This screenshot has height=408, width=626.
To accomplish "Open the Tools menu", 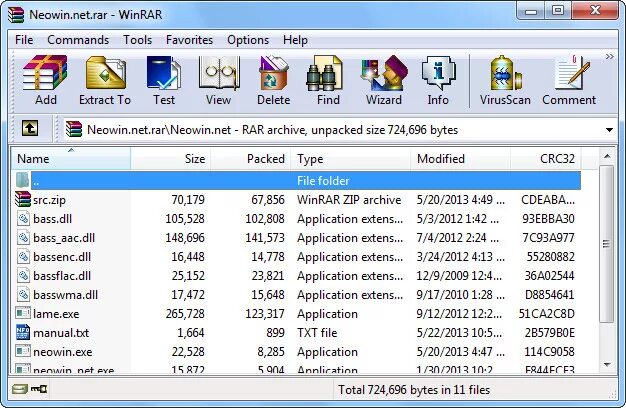I will pyautogui.click(x=137, y=40).
